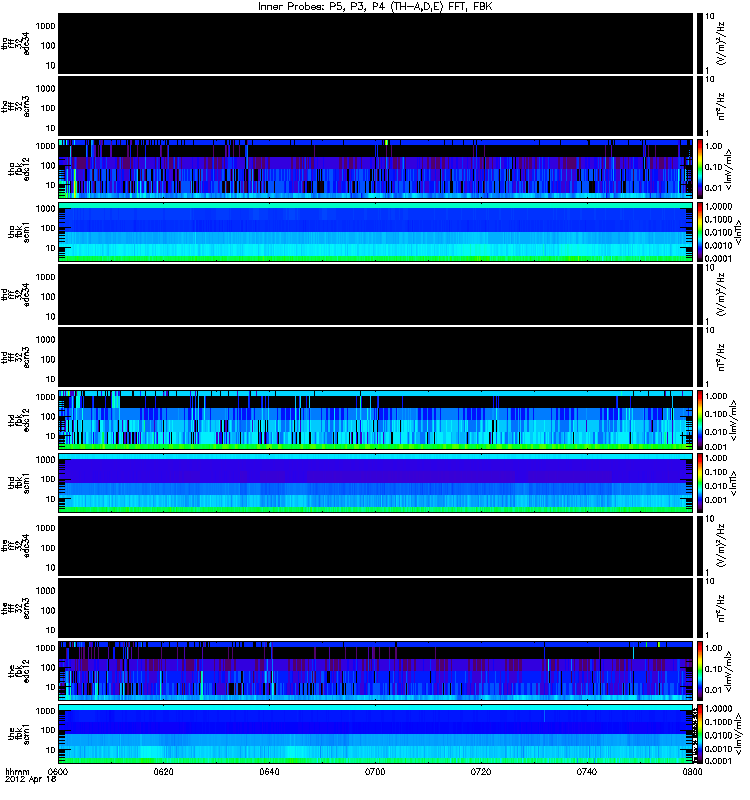This screenshot has width=750, height=800.
Task: Click the <|mV/m|> unit label of tha edc12
Action: (729, 169)
